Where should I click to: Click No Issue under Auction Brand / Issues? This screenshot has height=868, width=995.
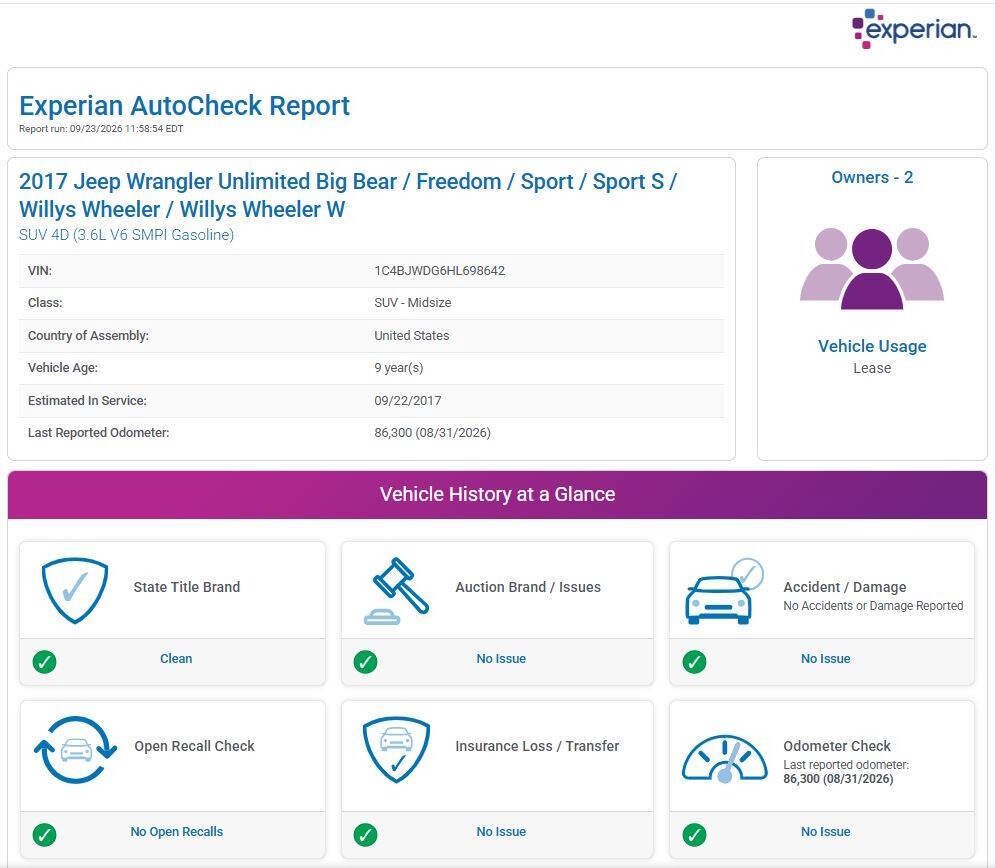pos(501,659)
